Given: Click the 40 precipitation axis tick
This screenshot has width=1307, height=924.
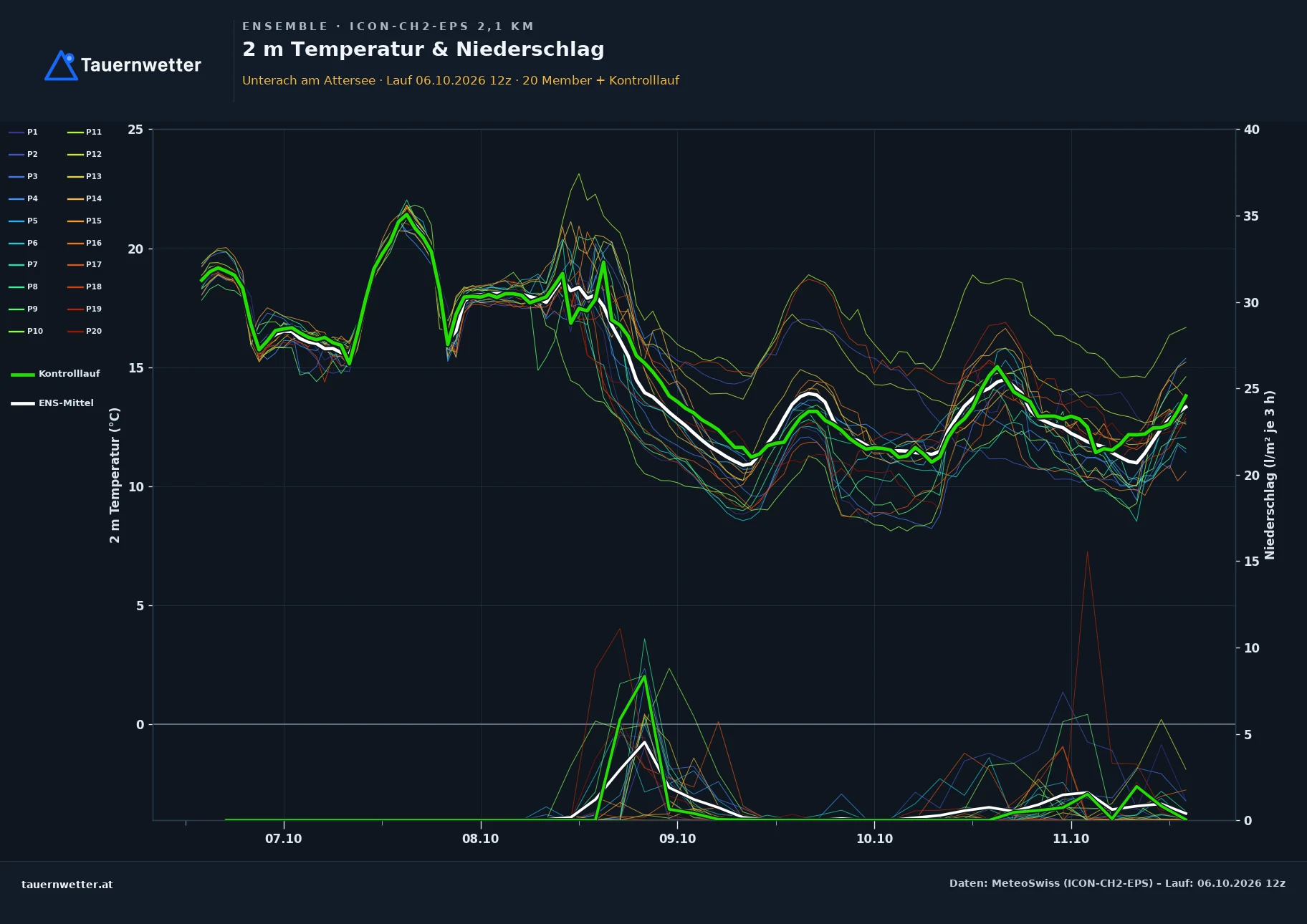Looking at the screenshot, I should click(x=1251, y=130).
